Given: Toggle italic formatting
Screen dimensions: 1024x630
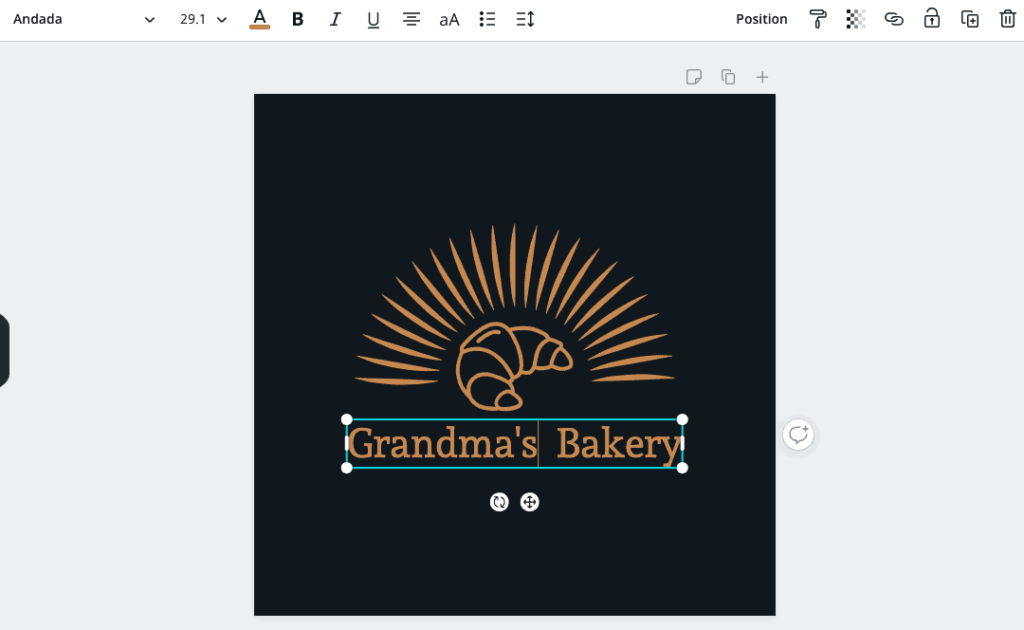Looking at the screenshot, I should [x=335, y=19].
